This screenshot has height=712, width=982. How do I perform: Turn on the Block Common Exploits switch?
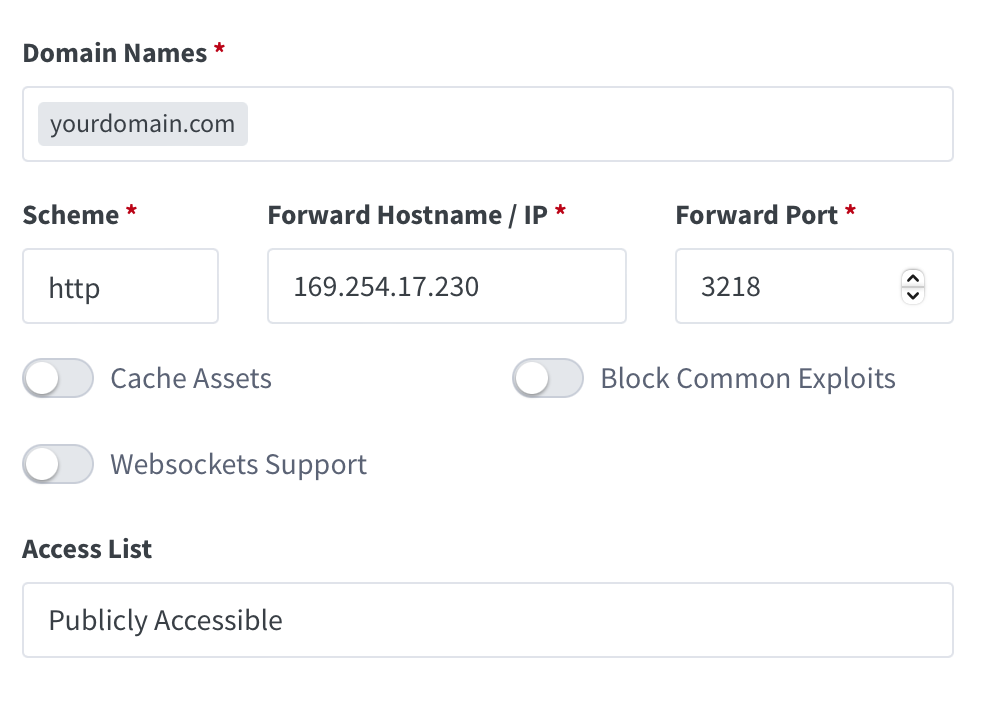tap(548, 379)
